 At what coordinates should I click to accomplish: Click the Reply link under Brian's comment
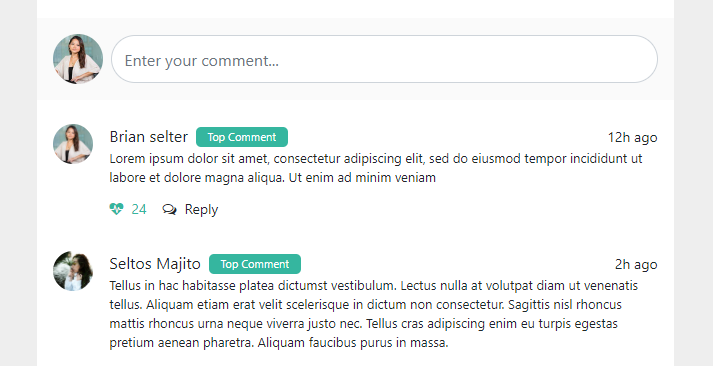click(201, 210)
